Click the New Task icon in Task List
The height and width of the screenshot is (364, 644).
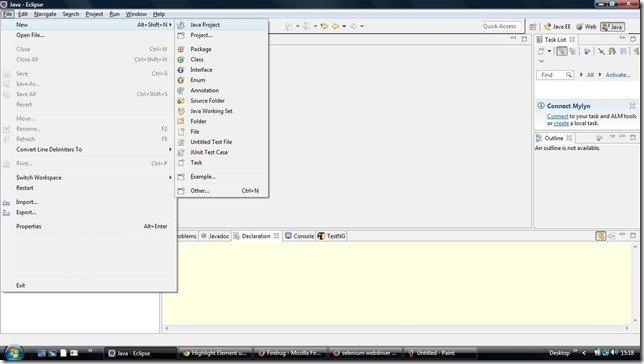(541, 51)
